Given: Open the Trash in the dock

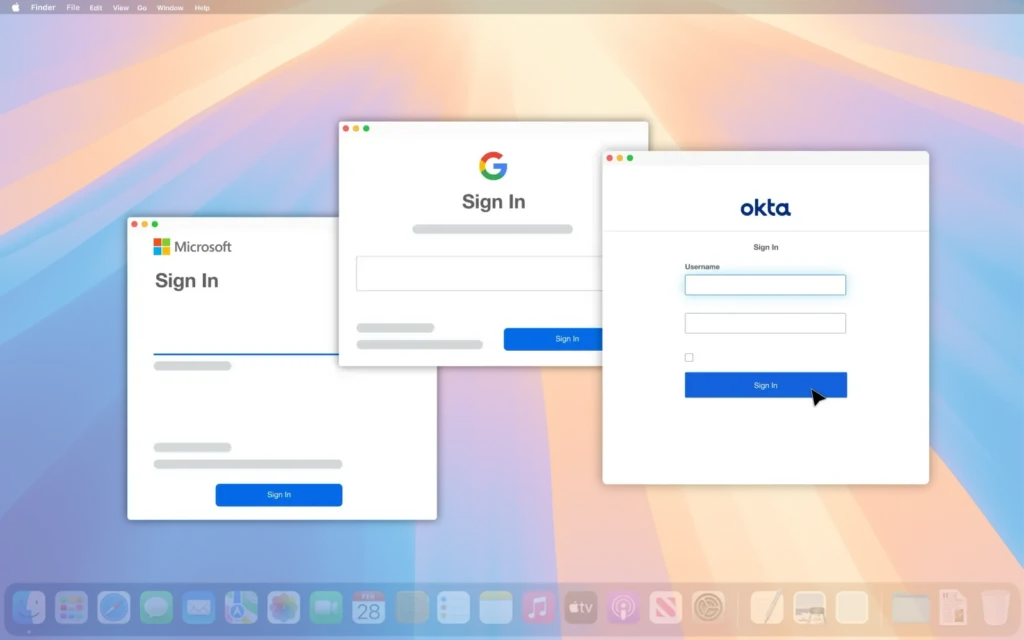Looking at the screenshot, I should point(995,607).
